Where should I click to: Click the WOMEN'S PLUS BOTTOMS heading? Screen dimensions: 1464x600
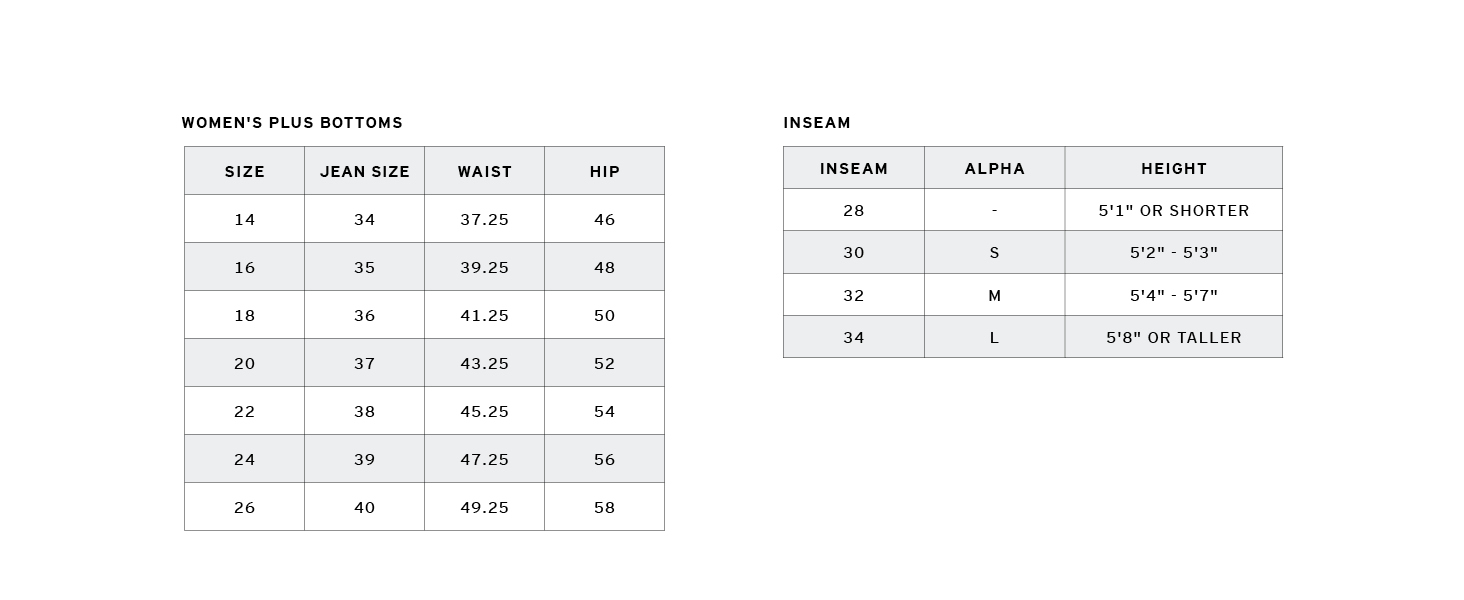point(292,123)
